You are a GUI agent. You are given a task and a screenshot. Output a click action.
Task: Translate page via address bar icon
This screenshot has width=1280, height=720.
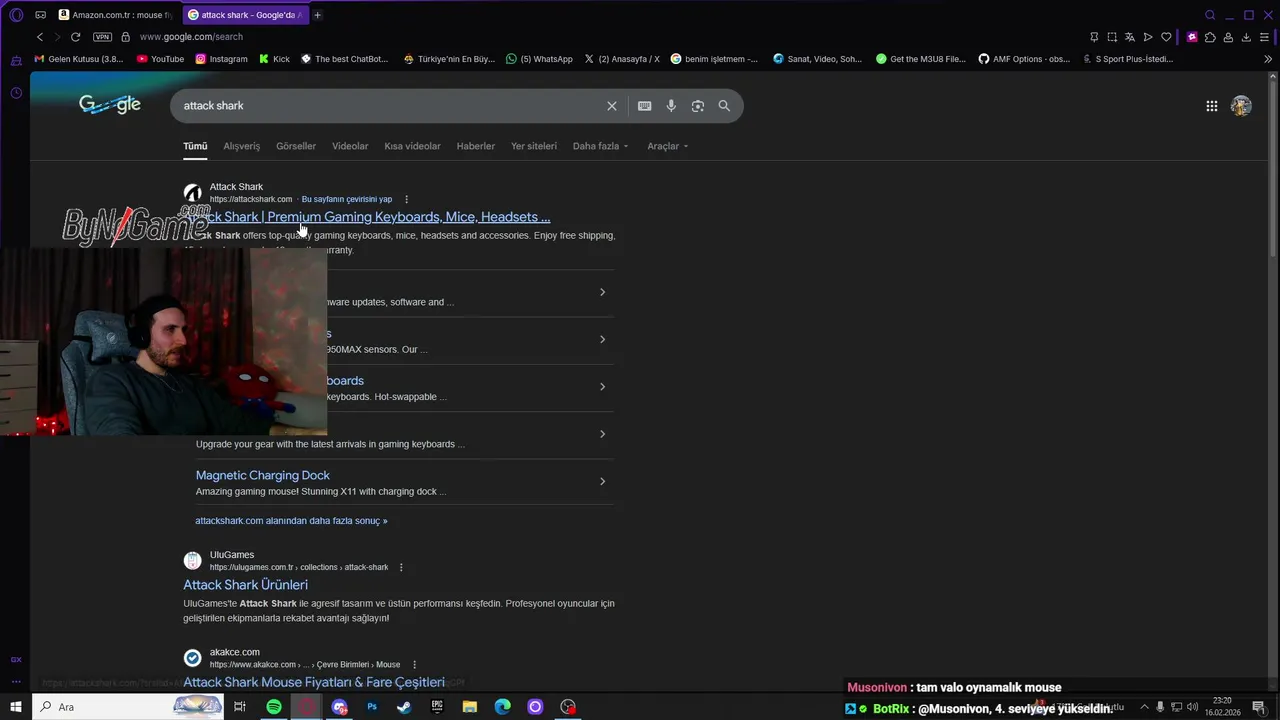tap(1130, 37)
